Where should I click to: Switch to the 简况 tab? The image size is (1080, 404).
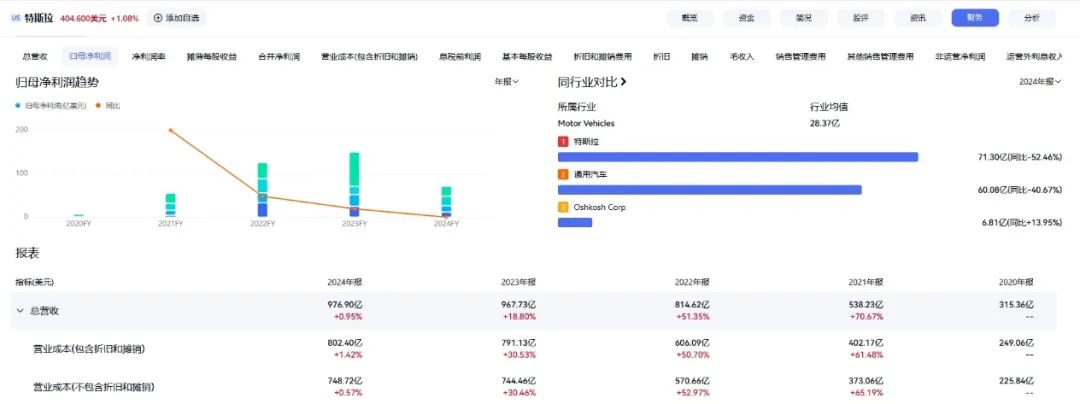pos(803,19)
